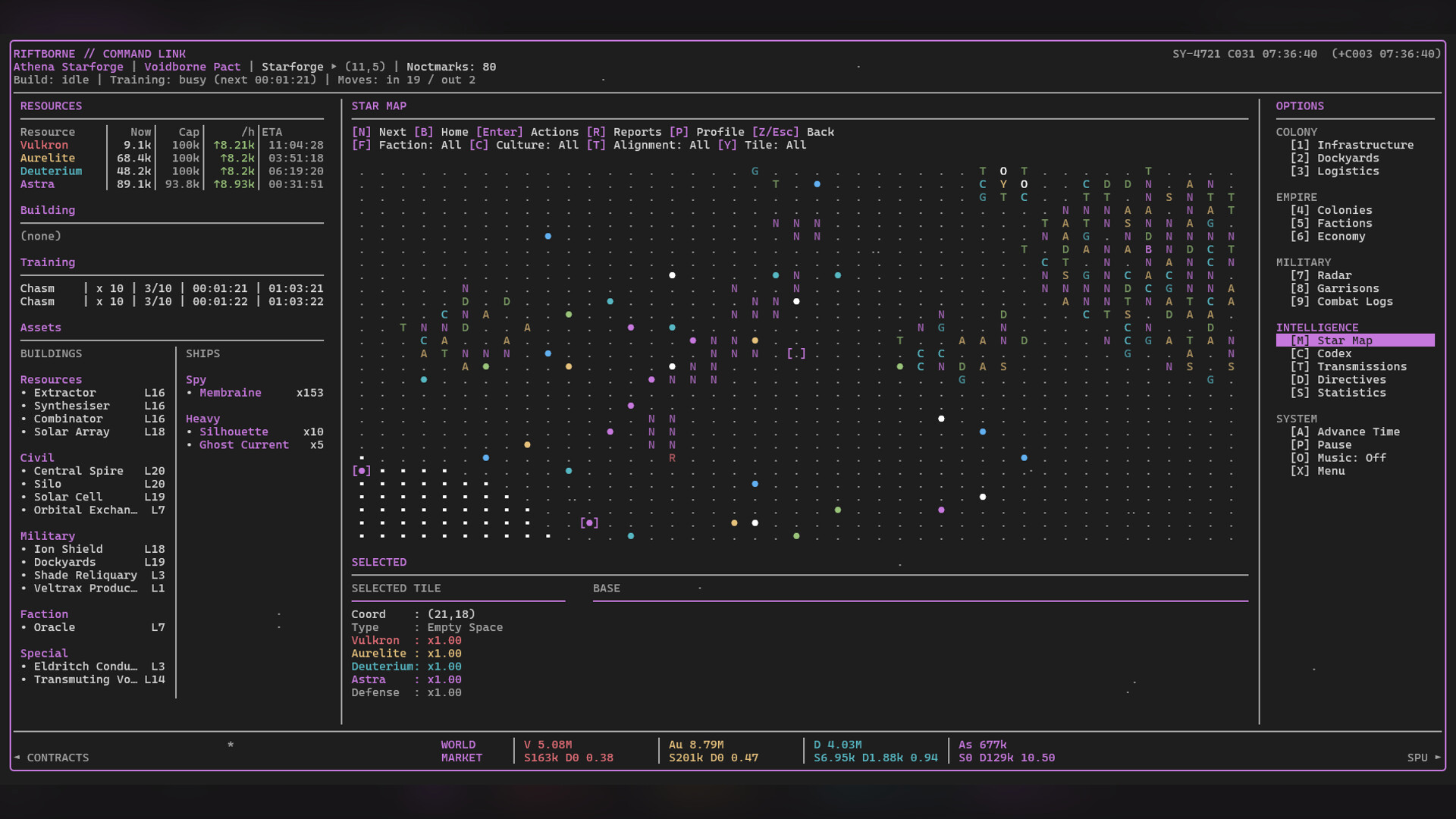Click the [B] Home star map command

pyautogui.click(x=441, y=132)
